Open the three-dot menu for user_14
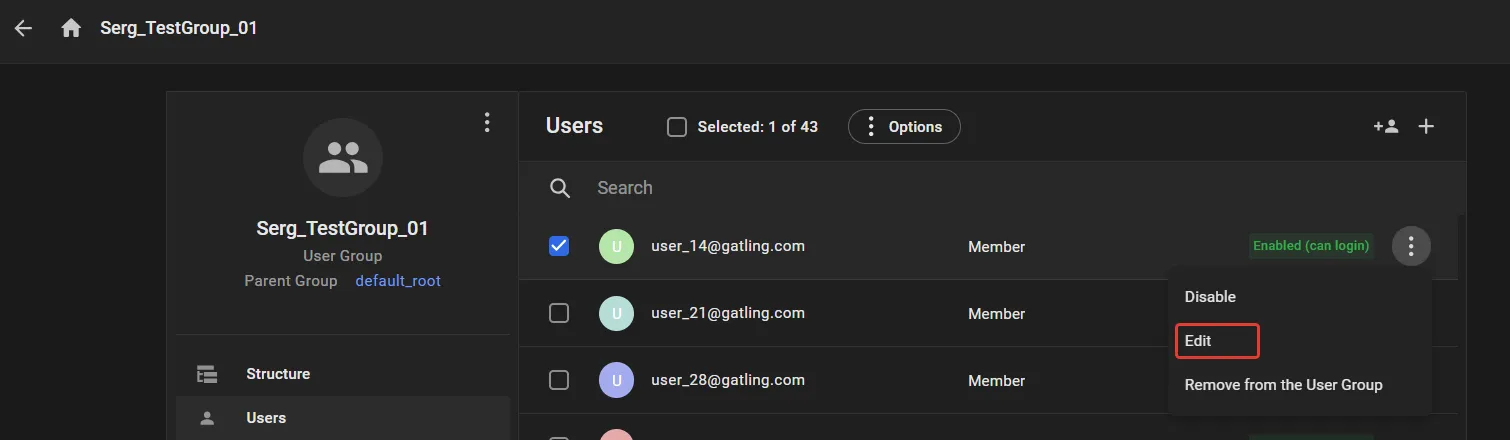This screenshot has width=1510, height=440. [x=1411, y=245]
